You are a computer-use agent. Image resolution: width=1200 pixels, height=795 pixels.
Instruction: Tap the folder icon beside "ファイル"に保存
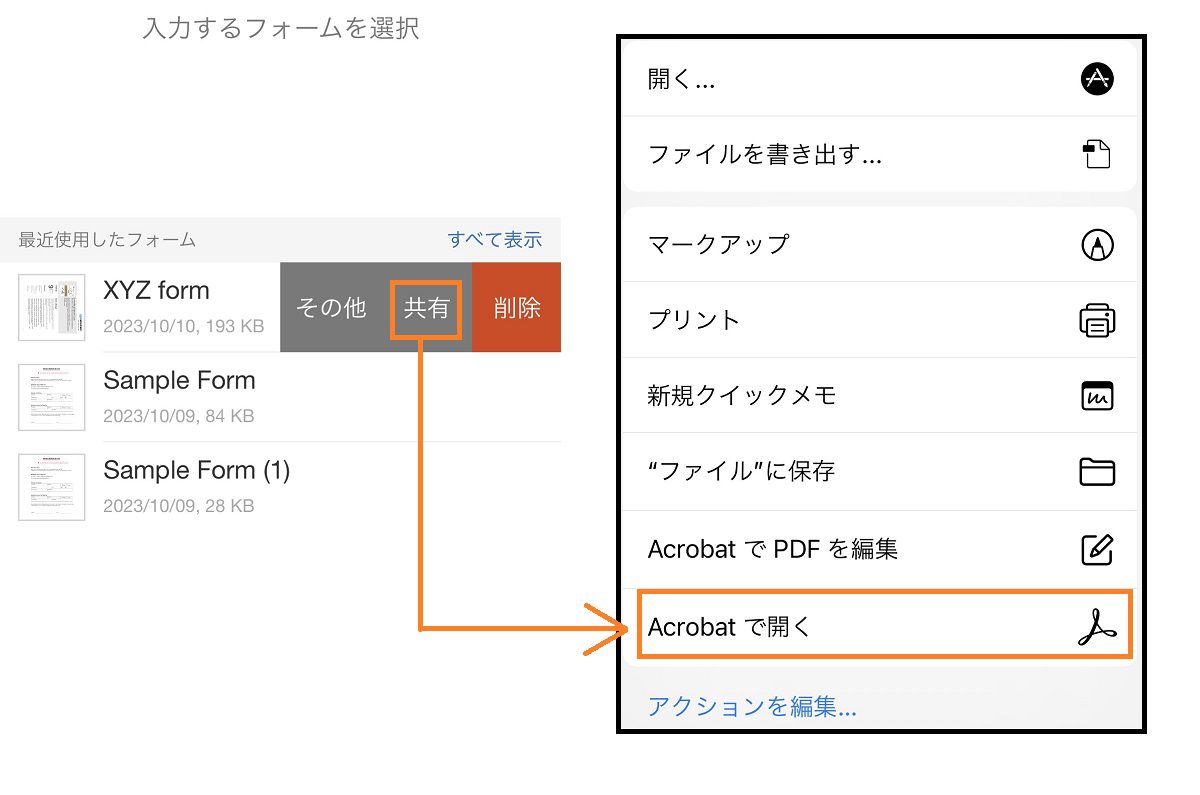[1097, 471]
